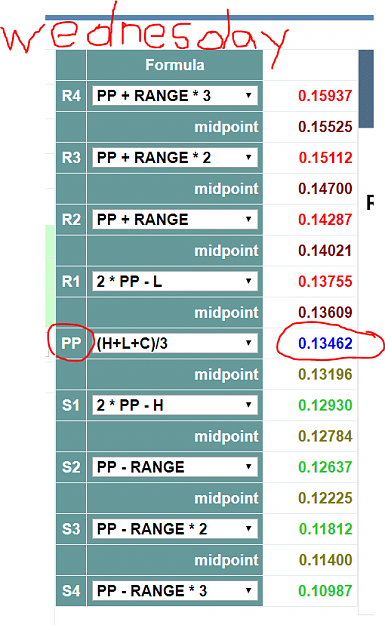Click the midpoint label below S3

226,560
